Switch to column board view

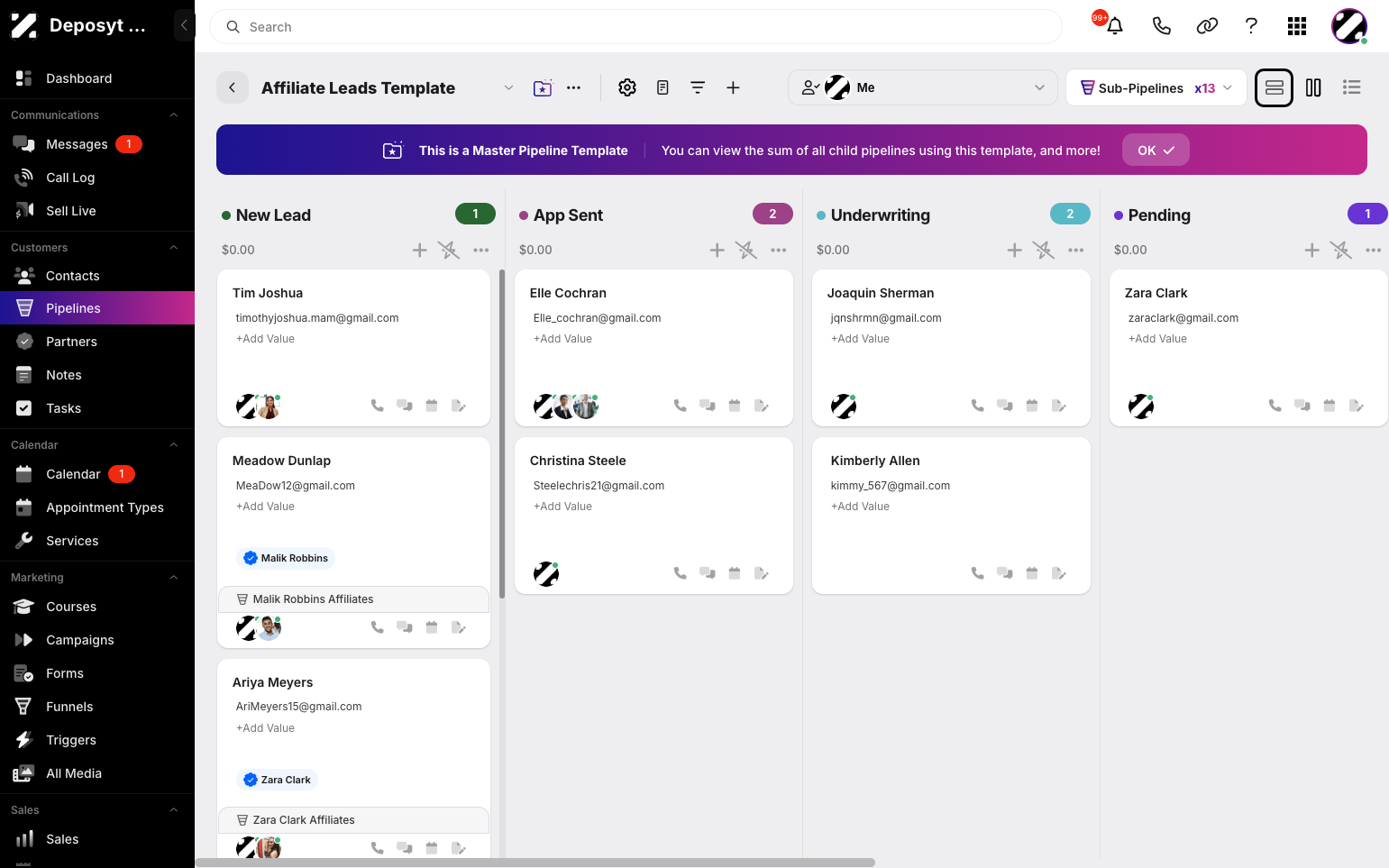click(1313, 87)
